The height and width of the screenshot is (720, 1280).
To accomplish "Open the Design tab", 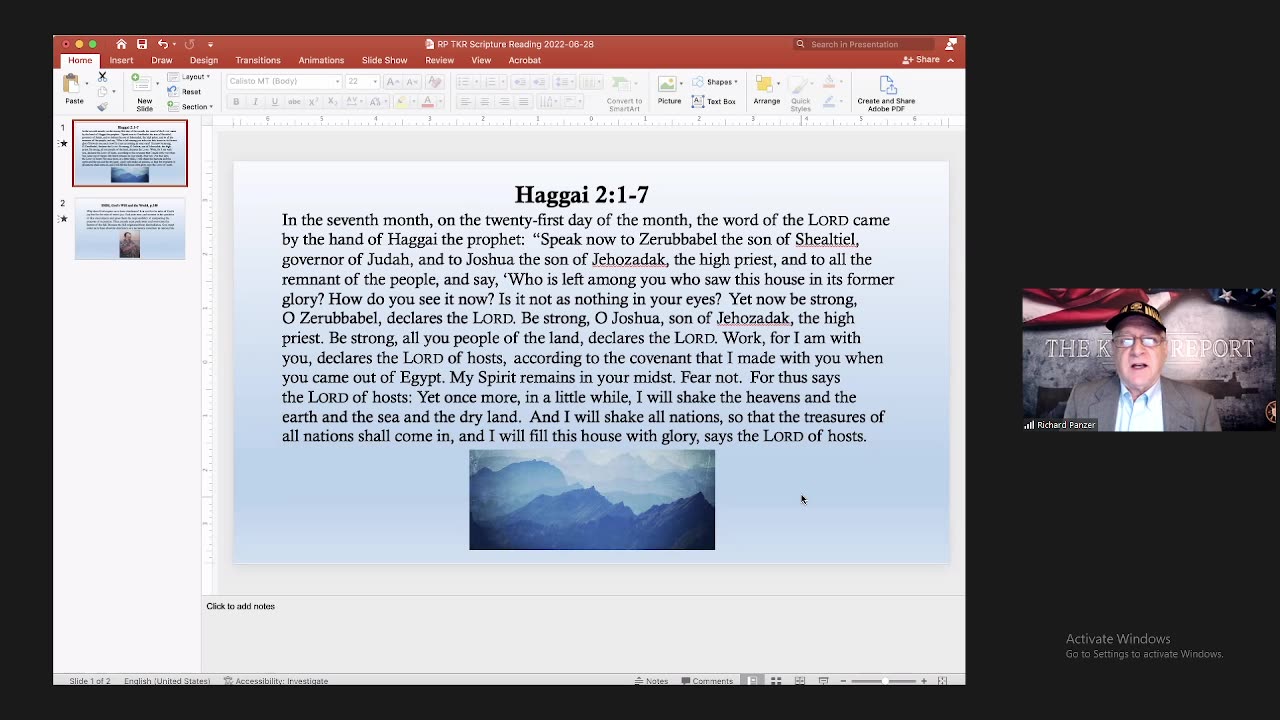I will [x=204, y=60].
